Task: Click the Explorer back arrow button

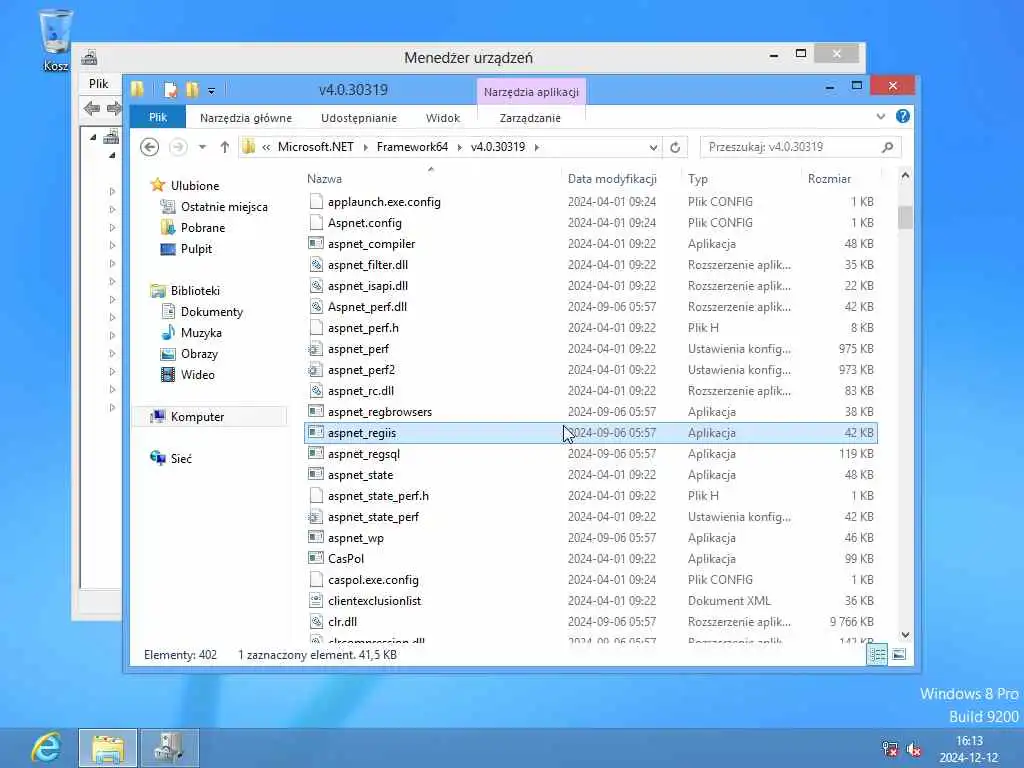Action: [x=150, y=147]
